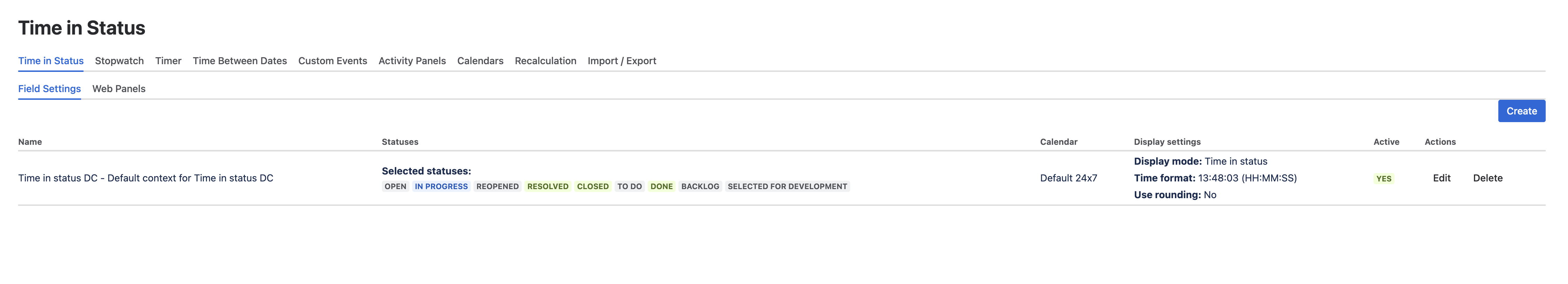This screenshot has width=1568, height=284.
Task: Open the Calendars tab
Action: tap(480, 61)
